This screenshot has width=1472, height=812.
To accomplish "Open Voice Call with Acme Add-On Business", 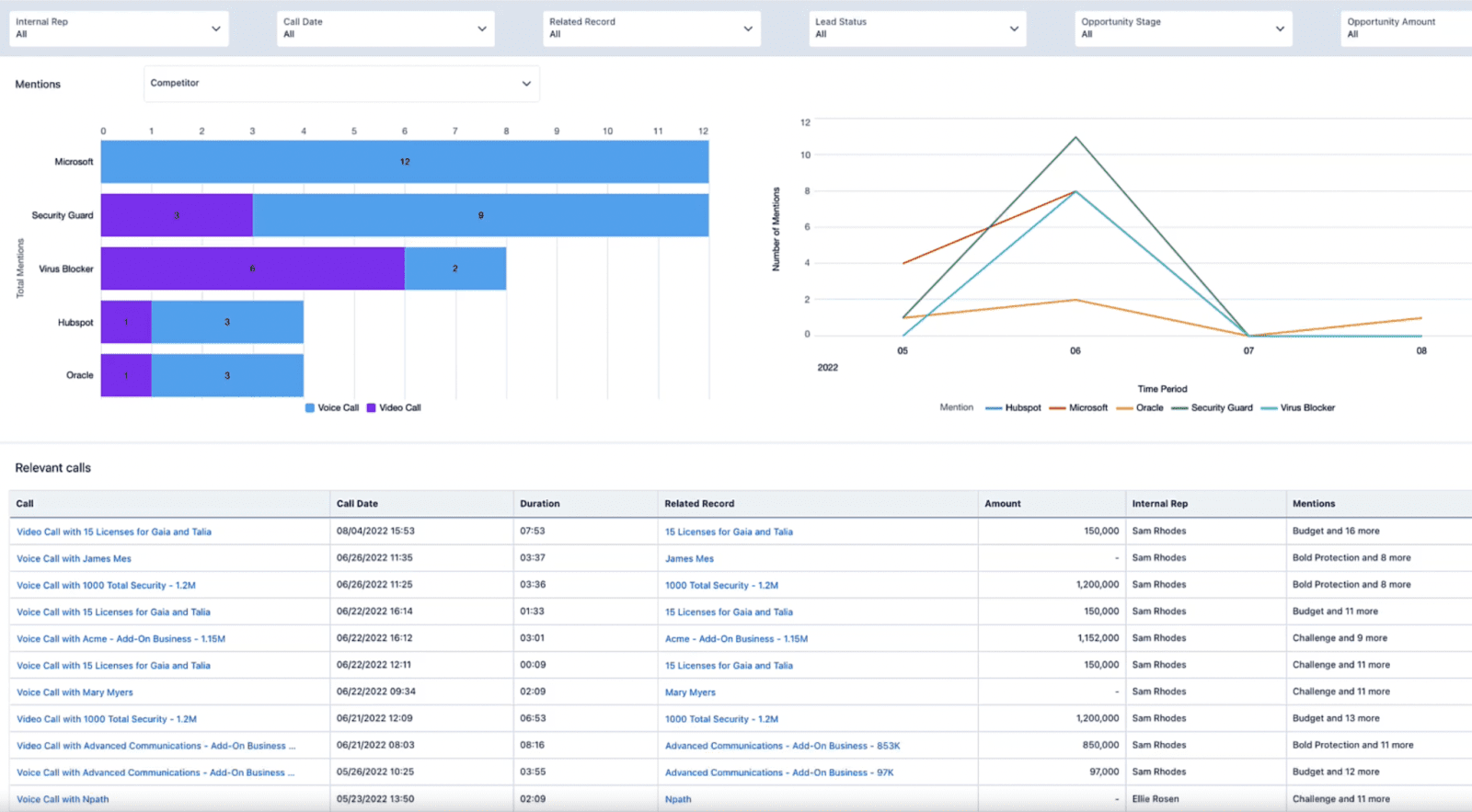I will (x=121, y=638).
